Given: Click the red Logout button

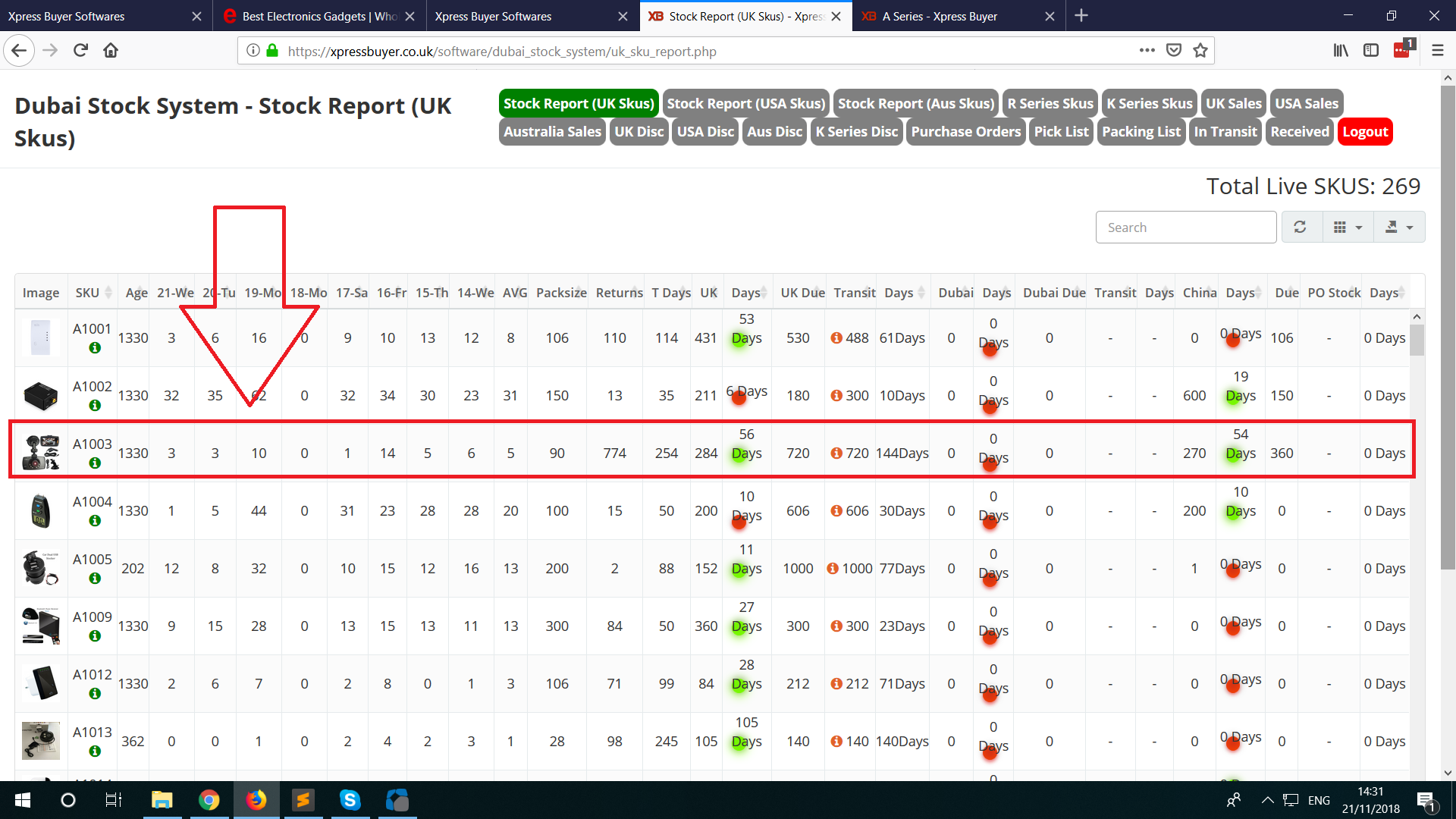Looking at the screenshot, I should pos(1365,132).
